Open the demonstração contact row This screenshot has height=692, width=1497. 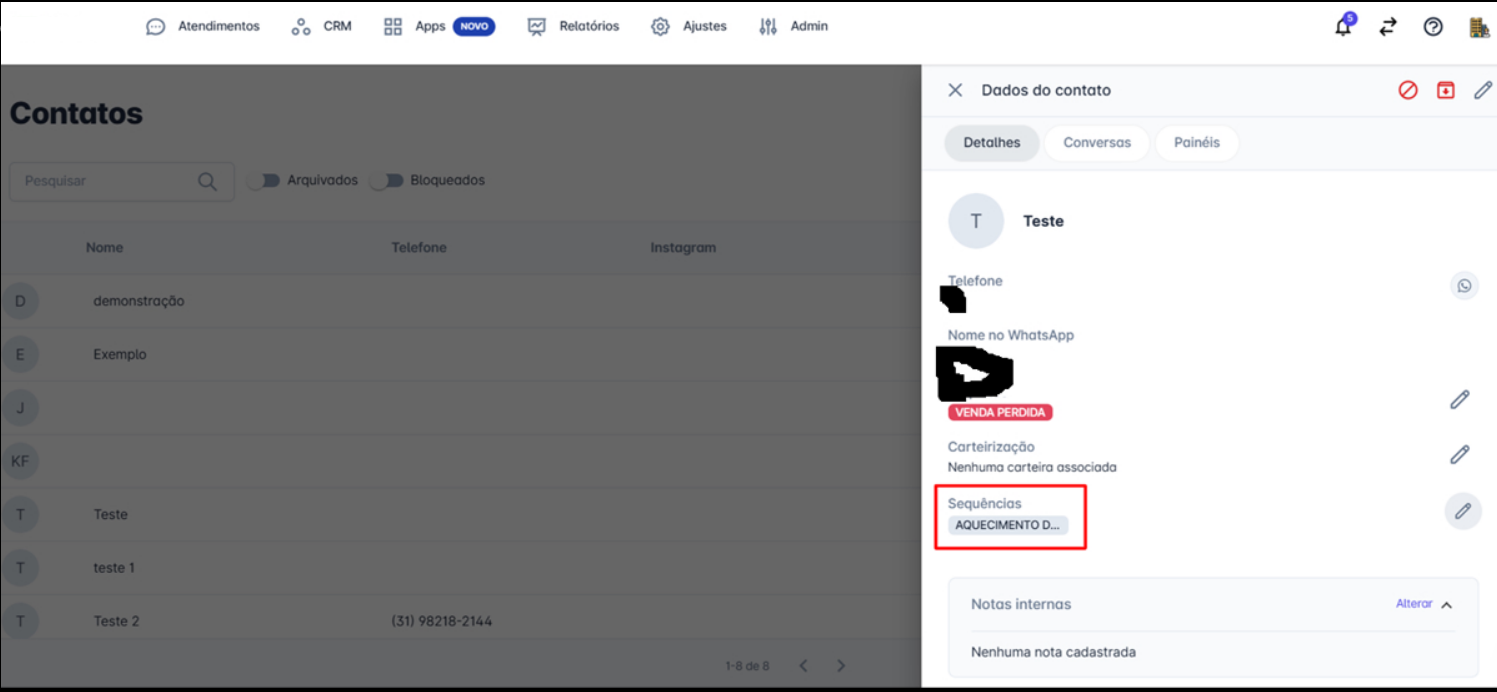pos(460,301)
